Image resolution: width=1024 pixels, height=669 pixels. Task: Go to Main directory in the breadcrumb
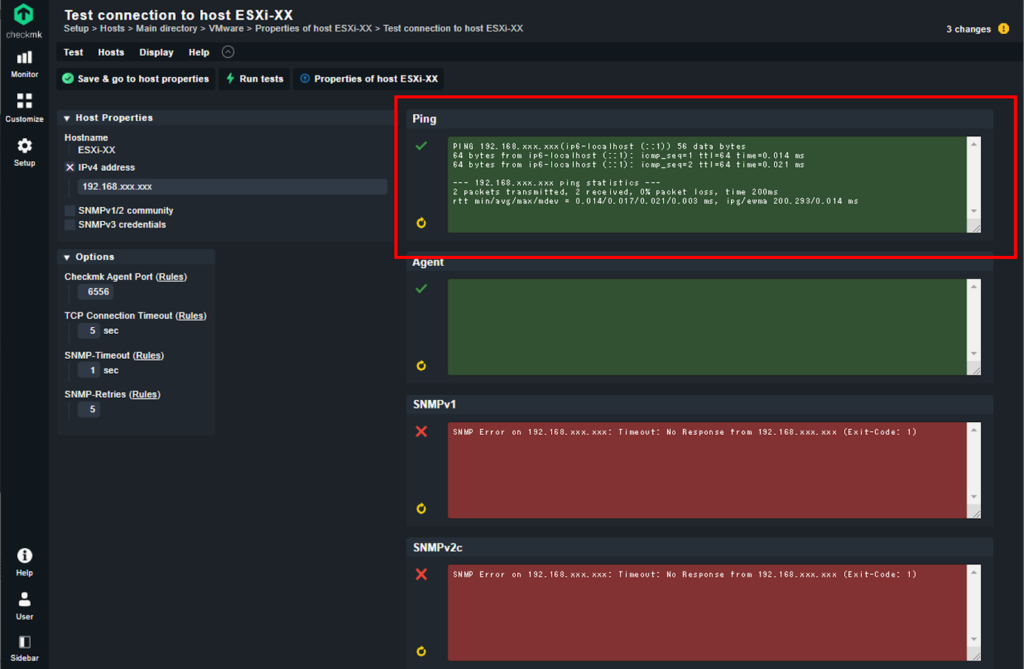tap(167, 28)
